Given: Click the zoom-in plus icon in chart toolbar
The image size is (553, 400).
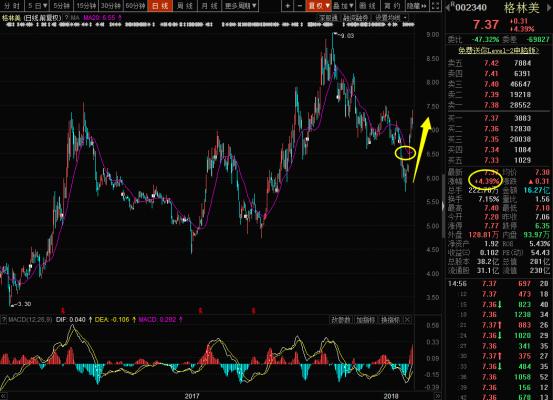Looking at the screenshot, I should 287,6.
